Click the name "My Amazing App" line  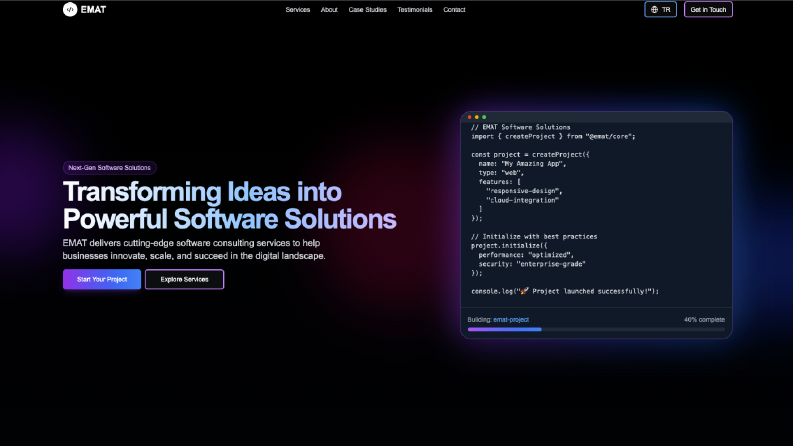[x=522, y=163]
